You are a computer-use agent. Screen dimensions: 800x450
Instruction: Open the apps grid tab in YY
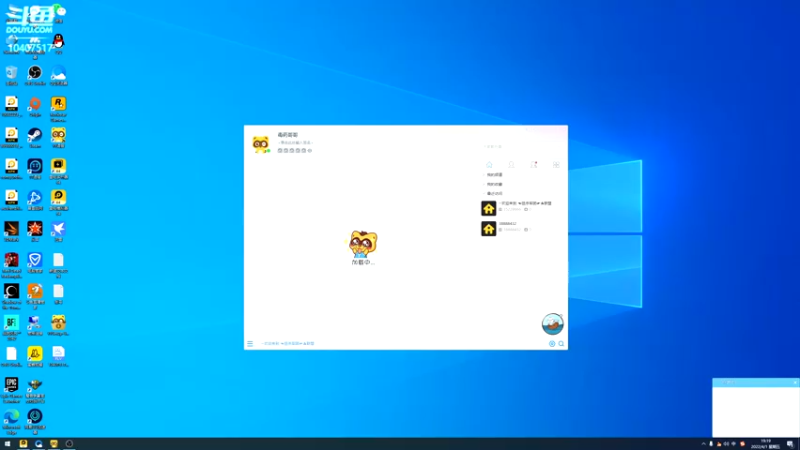pyautogui.click(x=556, y=165)
